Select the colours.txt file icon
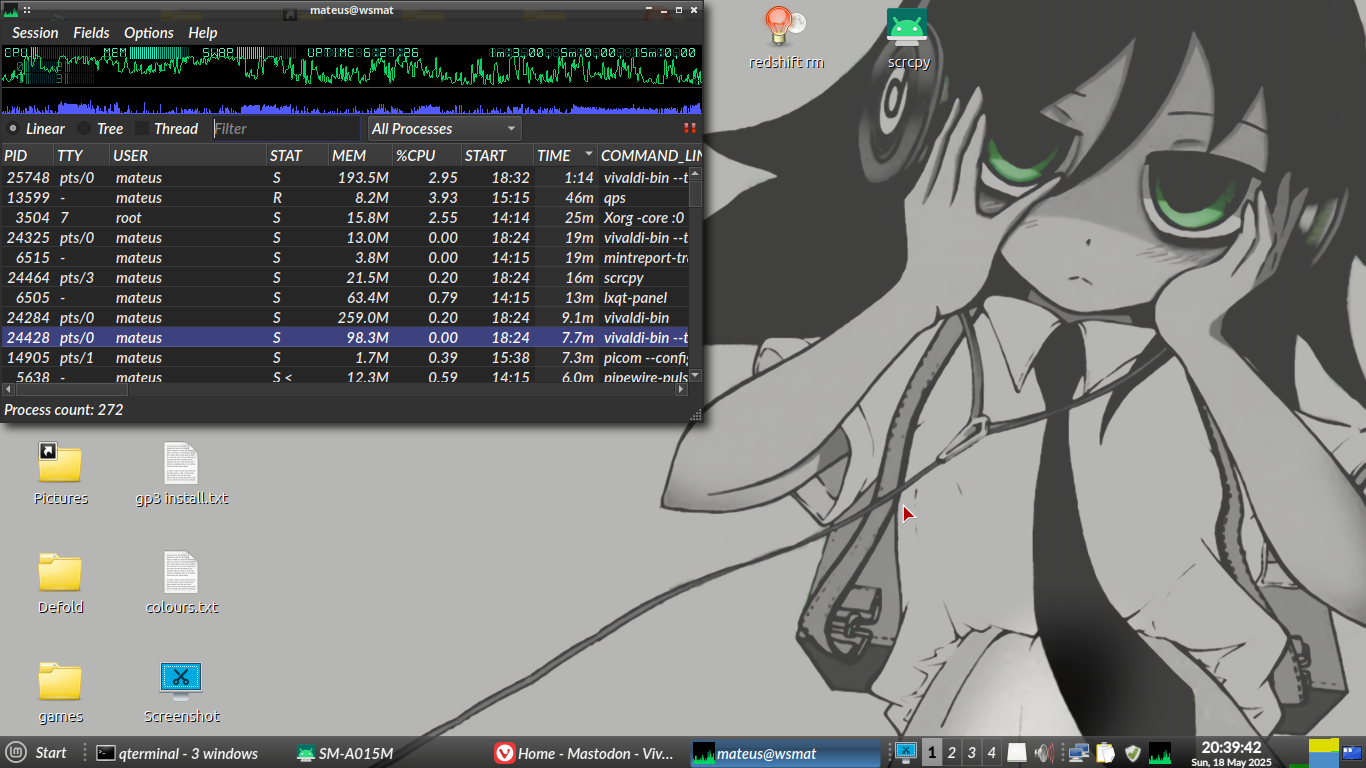Image resolution: width=1366 pixels, height=768 pixels. pos(181,583)
